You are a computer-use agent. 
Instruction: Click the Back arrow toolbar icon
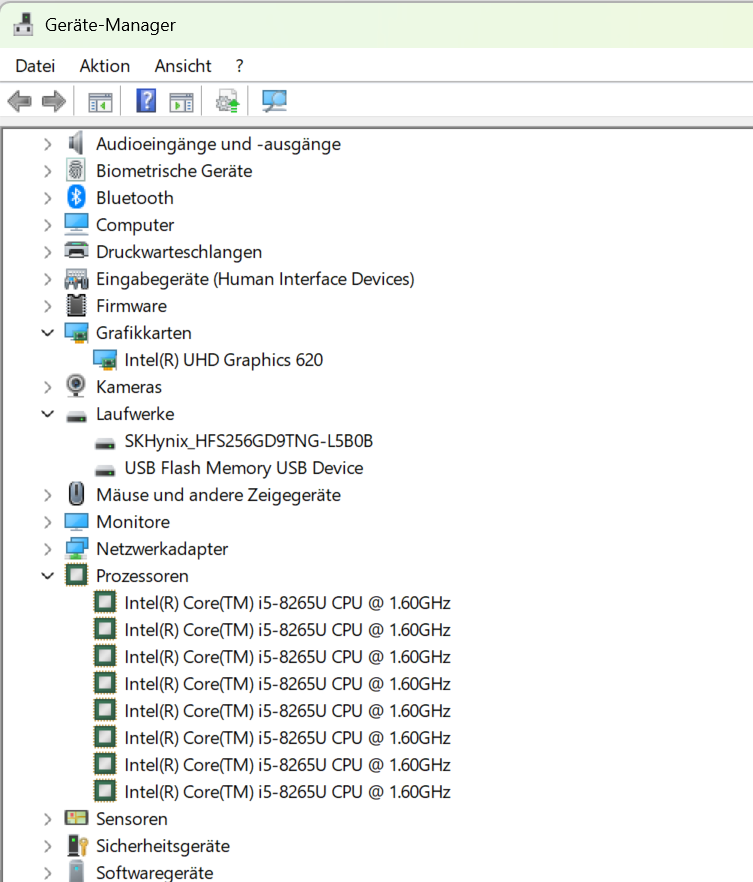[20, 102]
